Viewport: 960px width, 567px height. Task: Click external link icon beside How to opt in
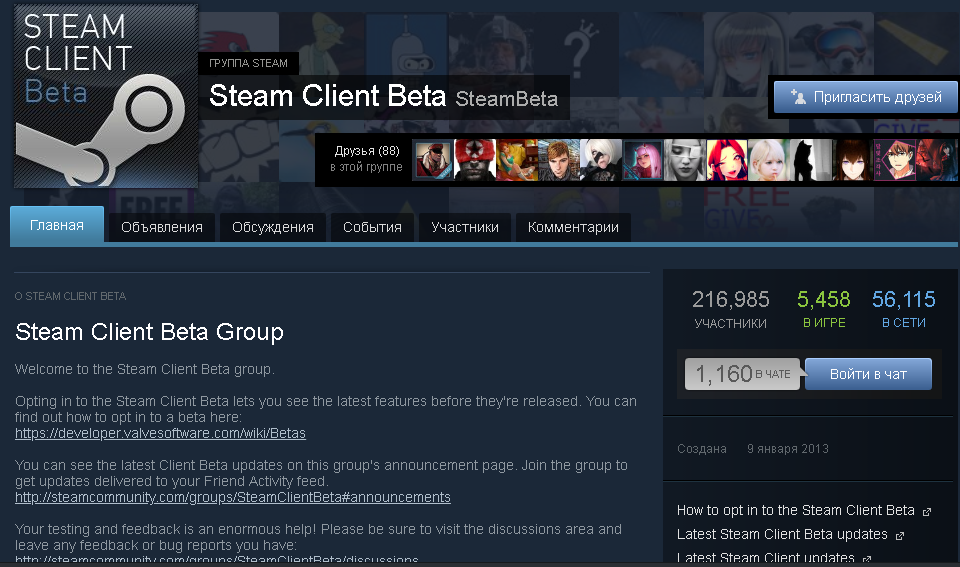click(927, 512)
